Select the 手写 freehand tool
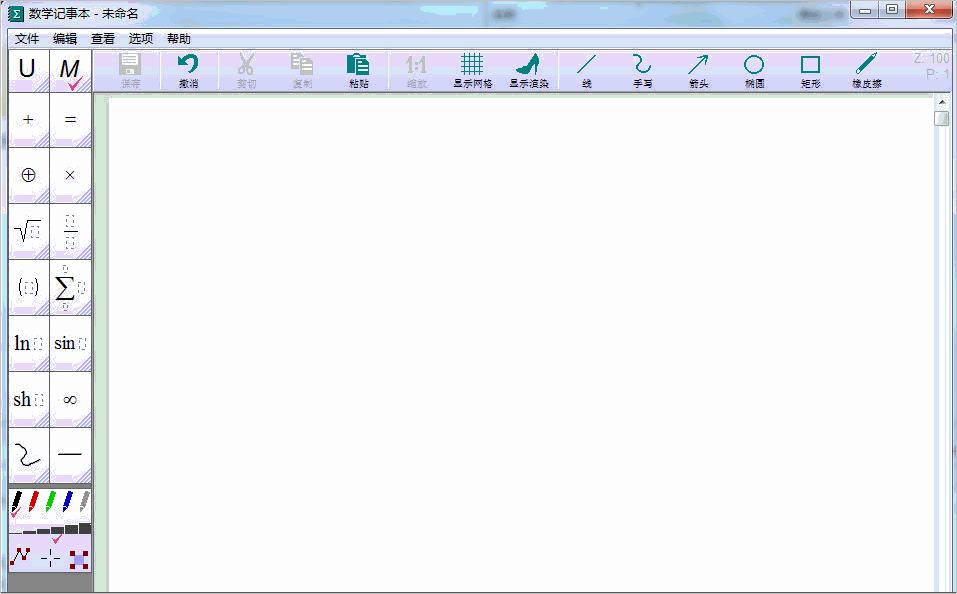This screenshot has height=594, width=957. coord(642,70)
